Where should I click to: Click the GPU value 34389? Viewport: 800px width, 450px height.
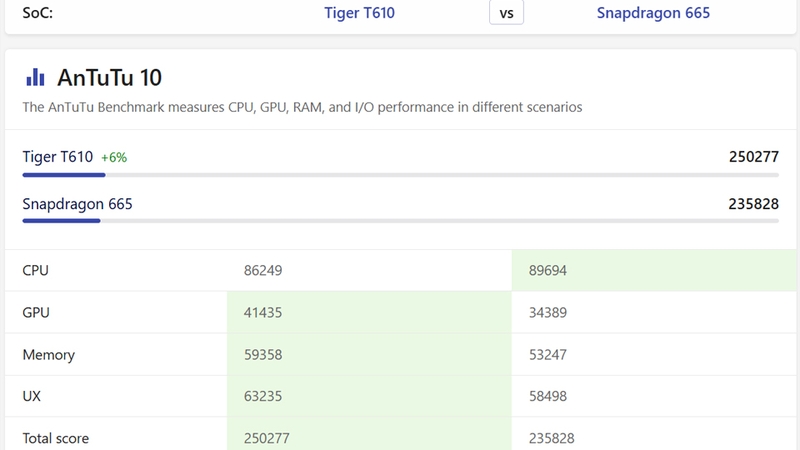547,312
